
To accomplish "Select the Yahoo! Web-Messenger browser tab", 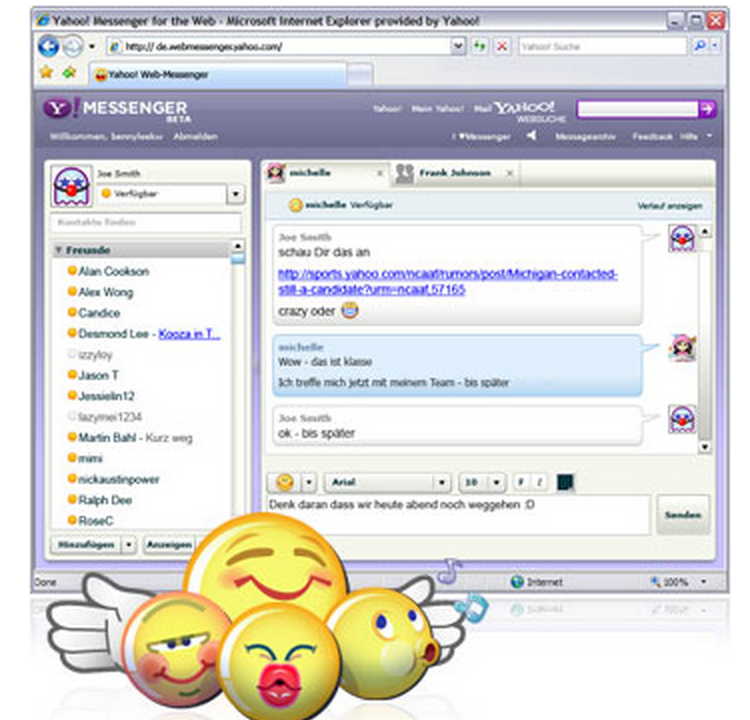I will (217, 74).
